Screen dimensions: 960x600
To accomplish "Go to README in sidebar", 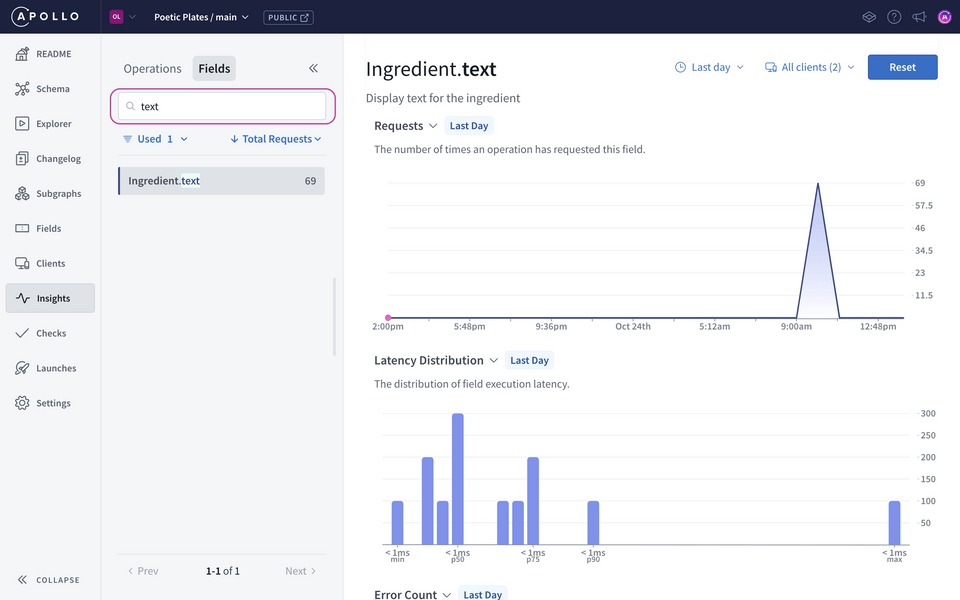I will (50, 54).
